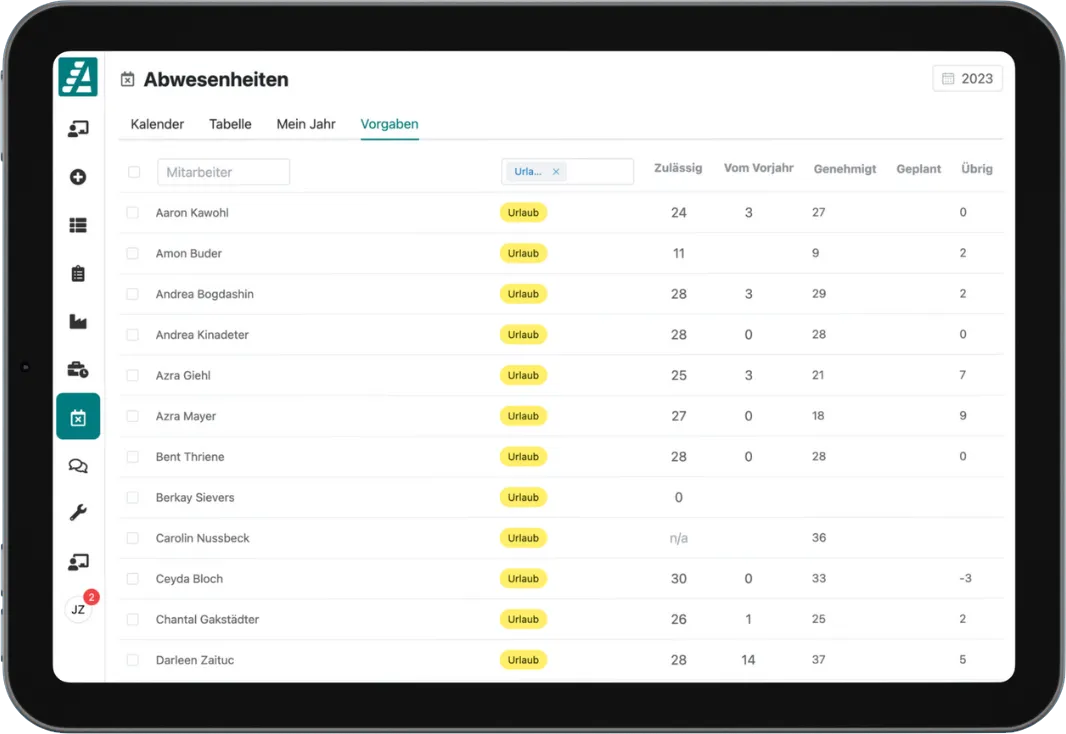Switch to the Kalender tab
The image size is (1066, 734).
pyautogui.click(x=157, y=124)
